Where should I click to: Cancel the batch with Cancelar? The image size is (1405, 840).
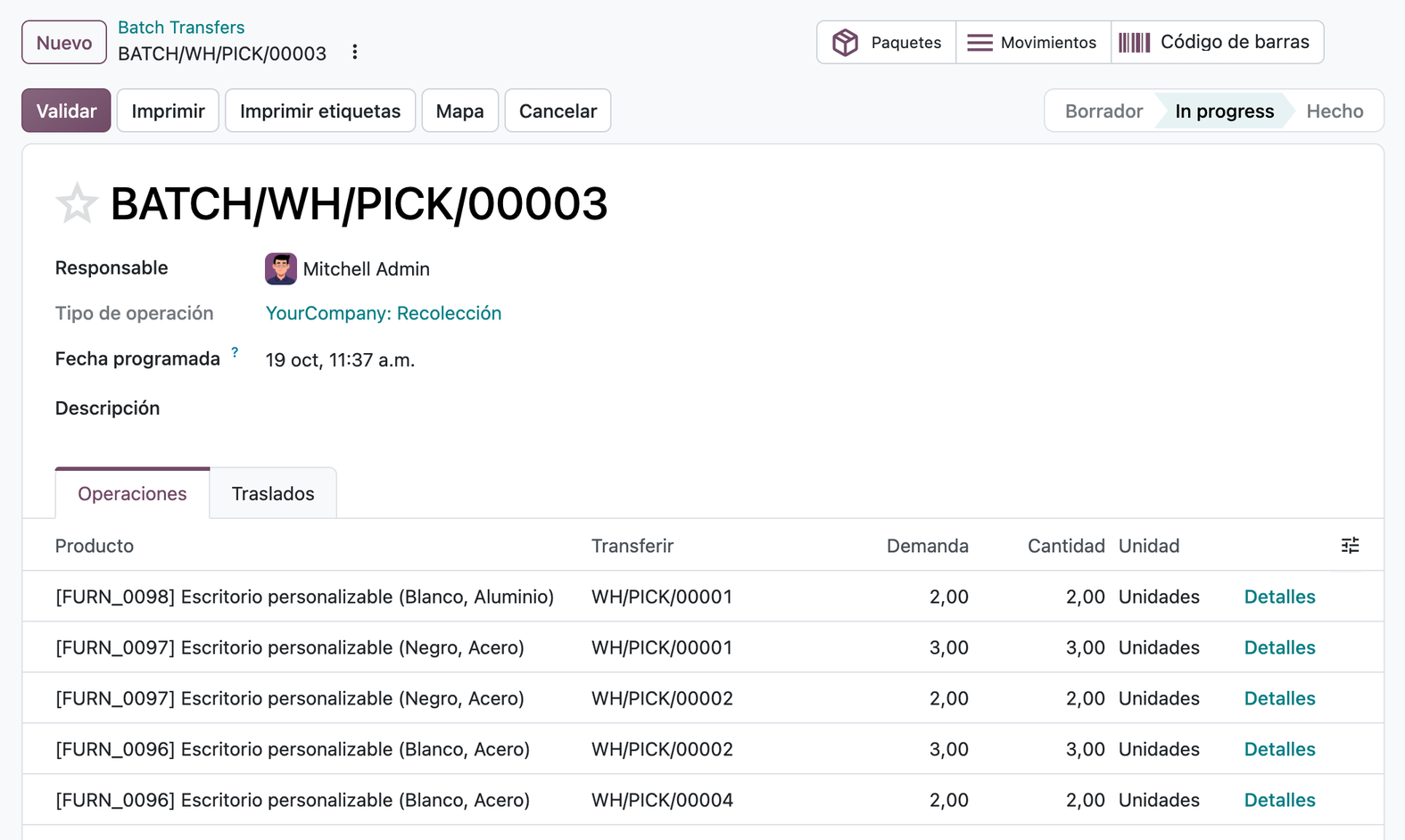tap(558, 111)
